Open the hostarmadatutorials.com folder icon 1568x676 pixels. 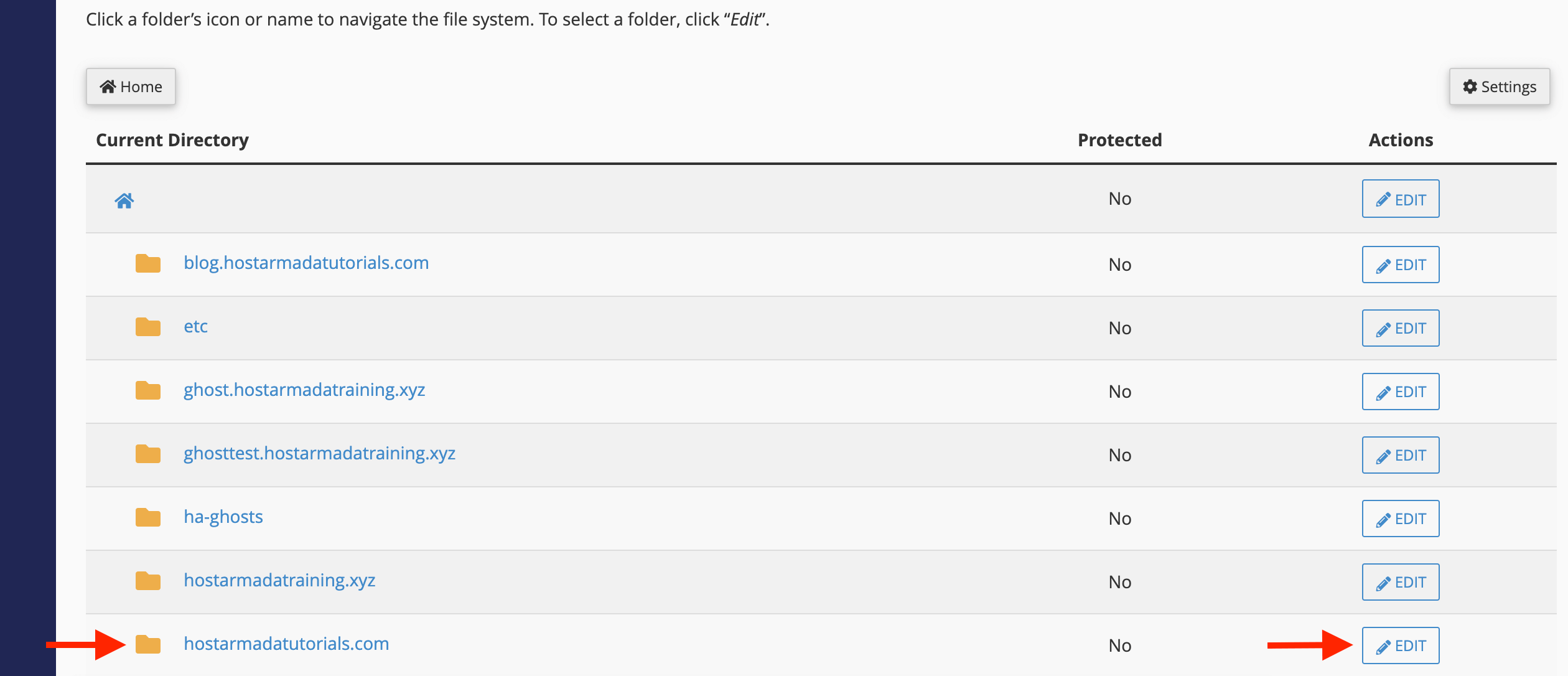pos(148,644)
